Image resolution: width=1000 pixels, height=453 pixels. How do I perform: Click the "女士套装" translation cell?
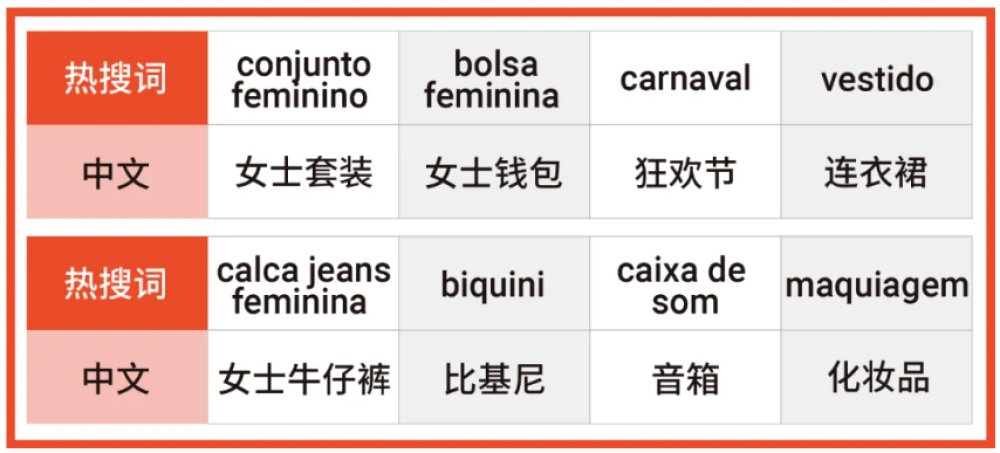(303, 172)
